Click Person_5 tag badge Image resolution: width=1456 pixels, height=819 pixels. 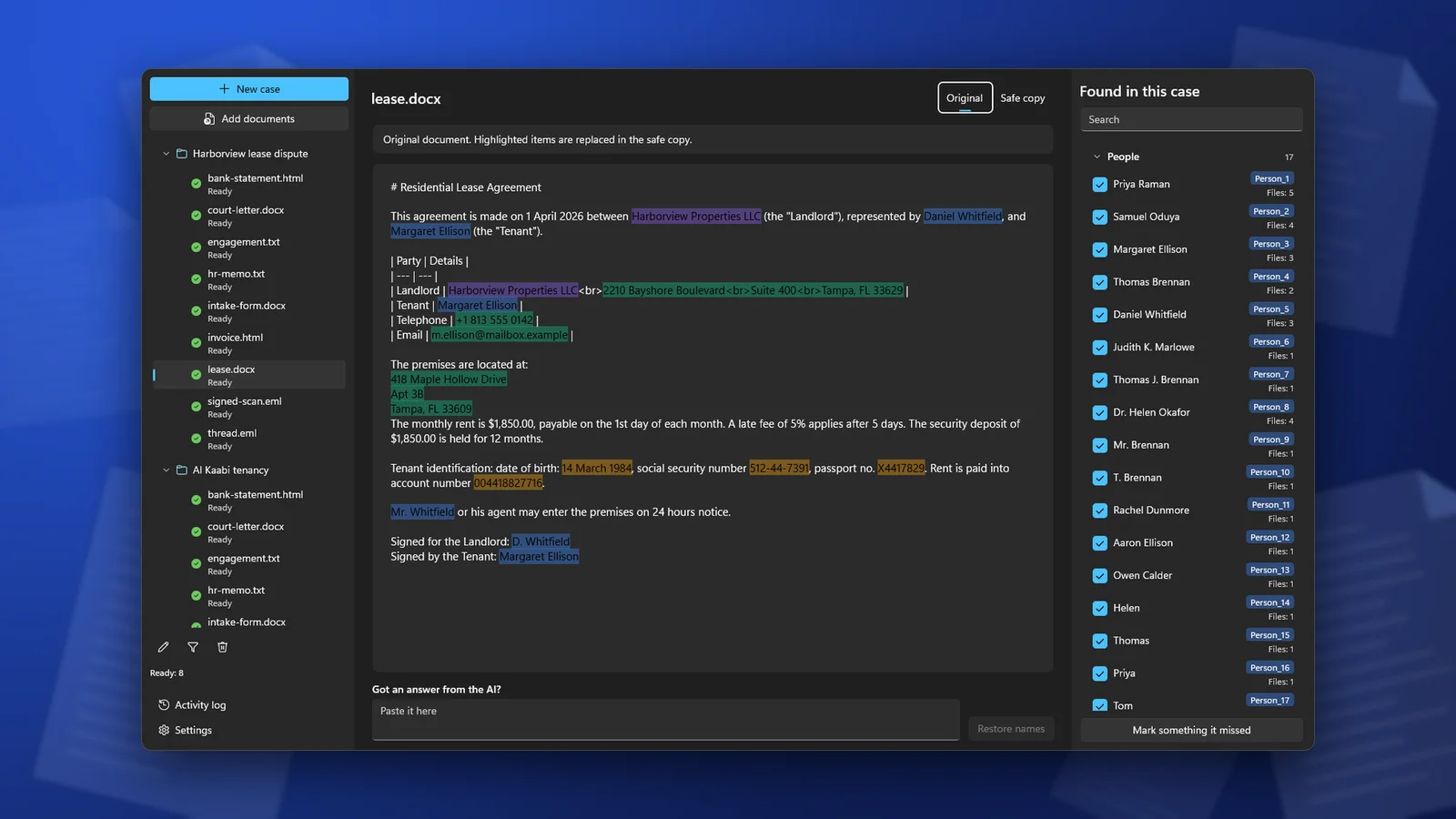(1271, 308)
